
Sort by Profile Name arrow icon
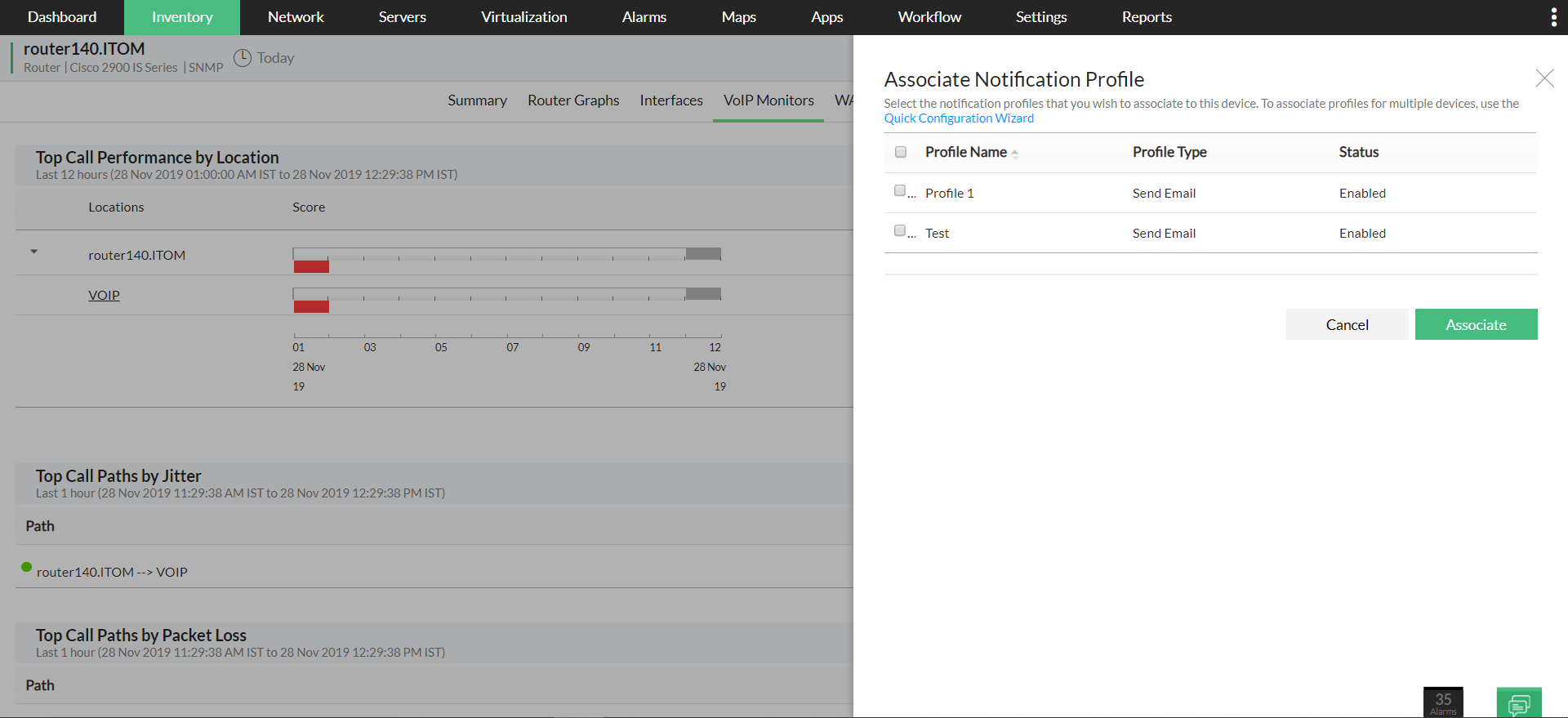tap(1014, 153)
